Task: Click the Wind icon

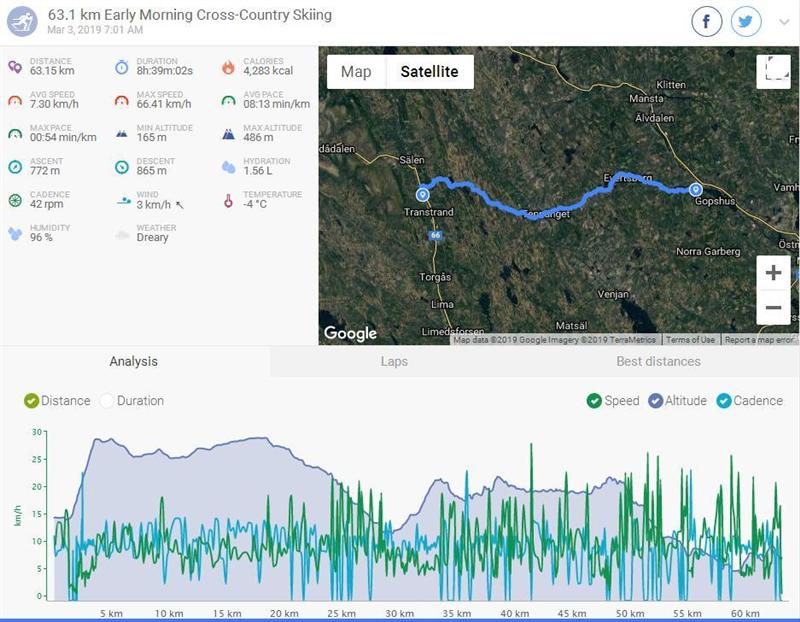Action: tap(123, 201)
